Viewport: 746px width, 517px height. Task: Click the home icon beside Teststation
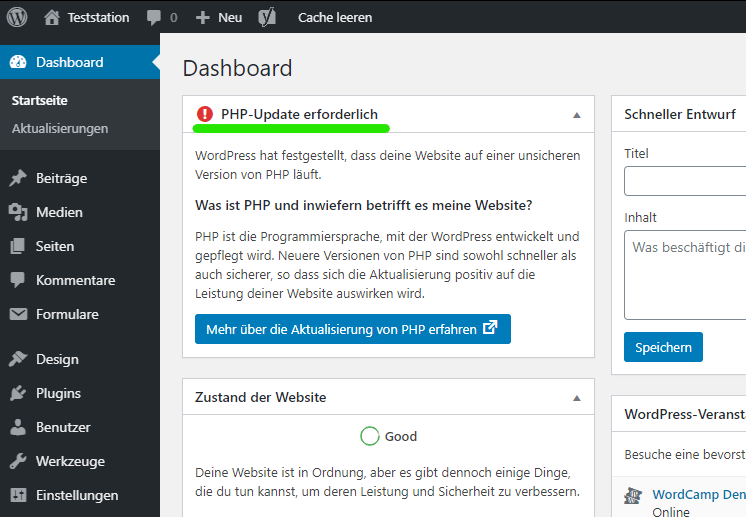52,17
